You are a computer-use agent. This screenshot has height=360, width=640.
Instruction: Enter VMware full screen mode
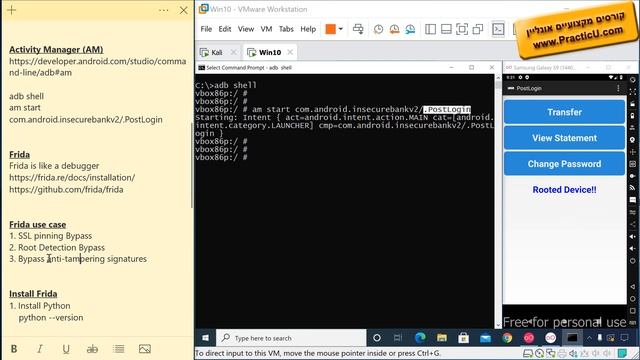click(x=462, y=29)
